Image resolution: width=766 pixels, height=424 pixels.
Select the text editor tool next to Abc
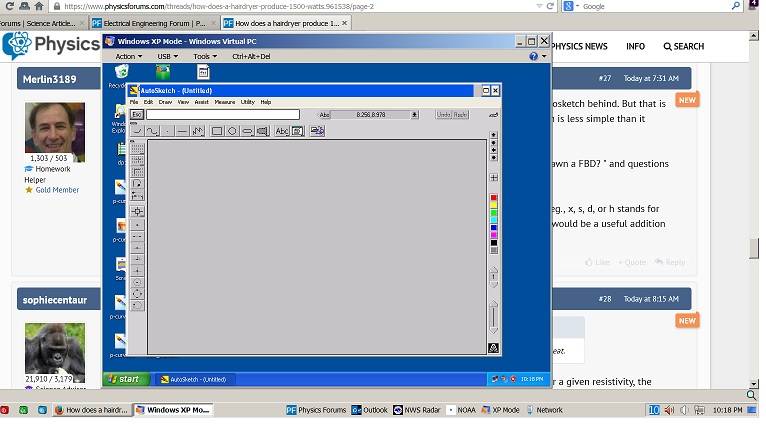298,131
